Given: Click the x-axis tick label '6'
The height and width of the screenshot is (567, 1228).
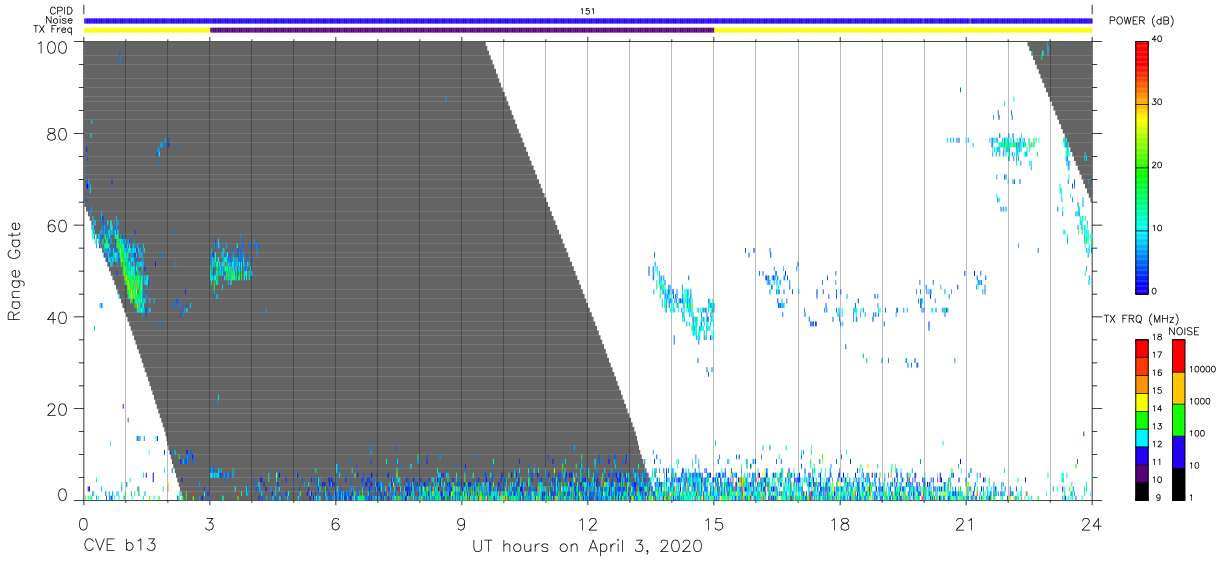Looking at the screenshot, I should [x=336, y=523].
